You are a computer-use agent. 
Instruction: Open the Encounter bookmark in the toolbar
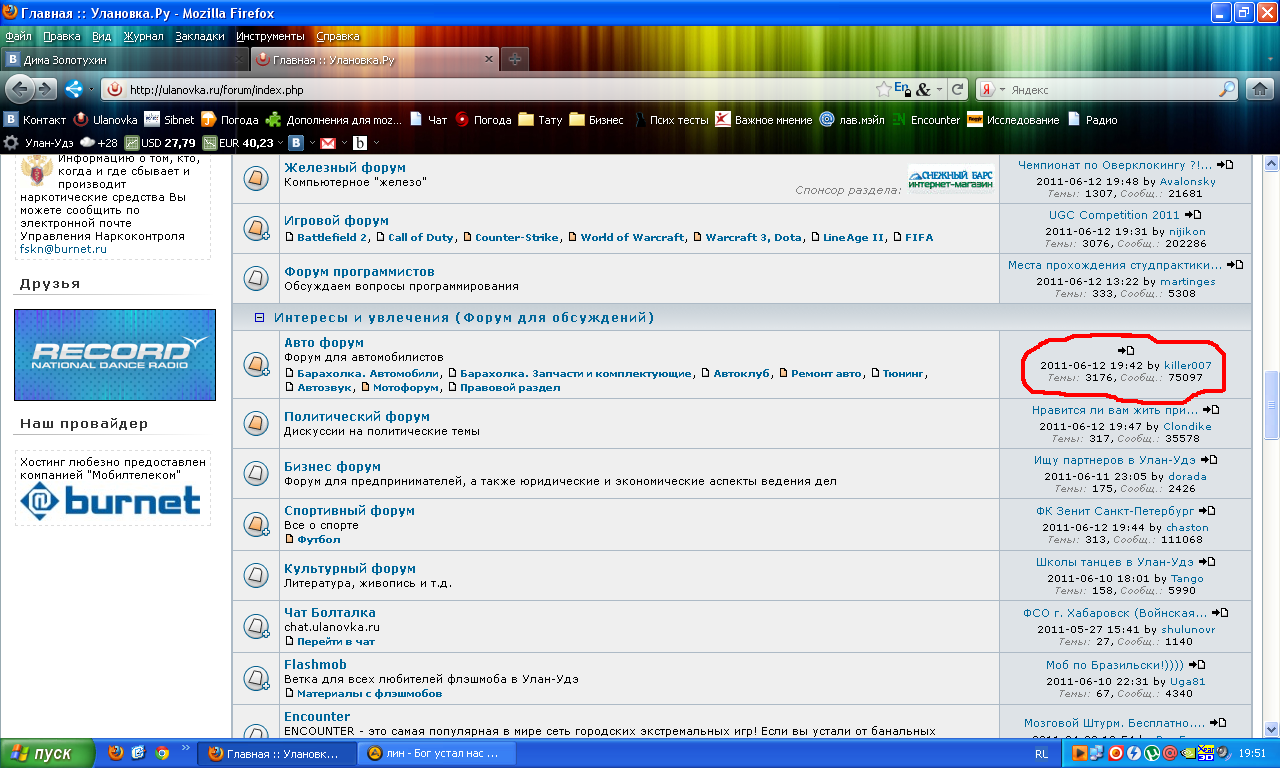point(926,120)
